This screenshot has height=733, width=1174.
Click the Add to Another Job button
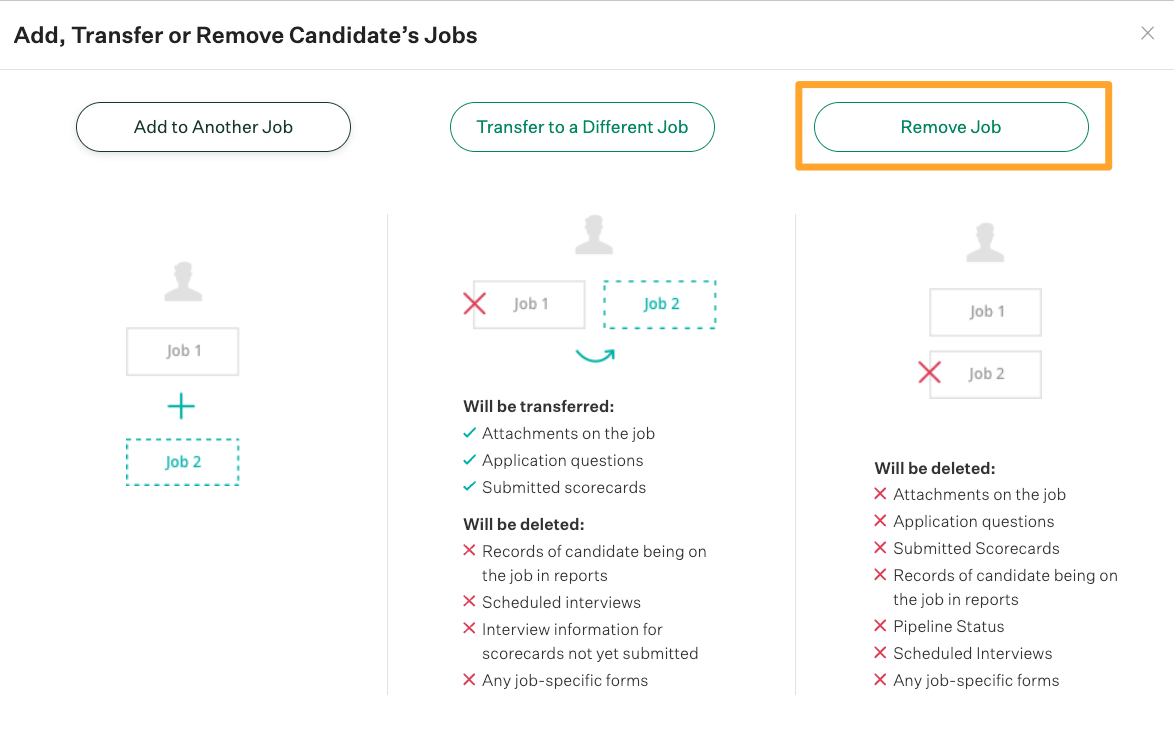point(213,127)
